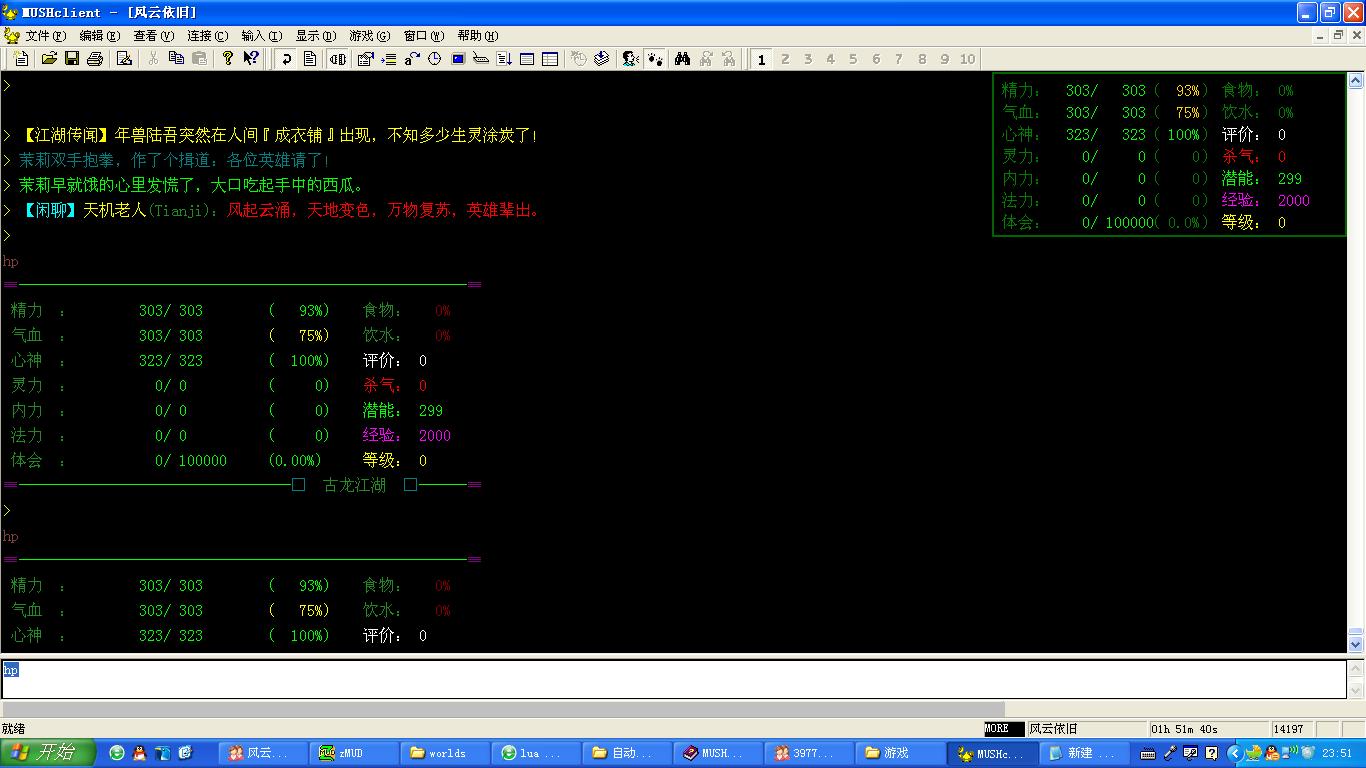This screenshot has width=1366, height=768.
Task: Switch to zMUD taskbar button
Action: click(x=352, y=753)
